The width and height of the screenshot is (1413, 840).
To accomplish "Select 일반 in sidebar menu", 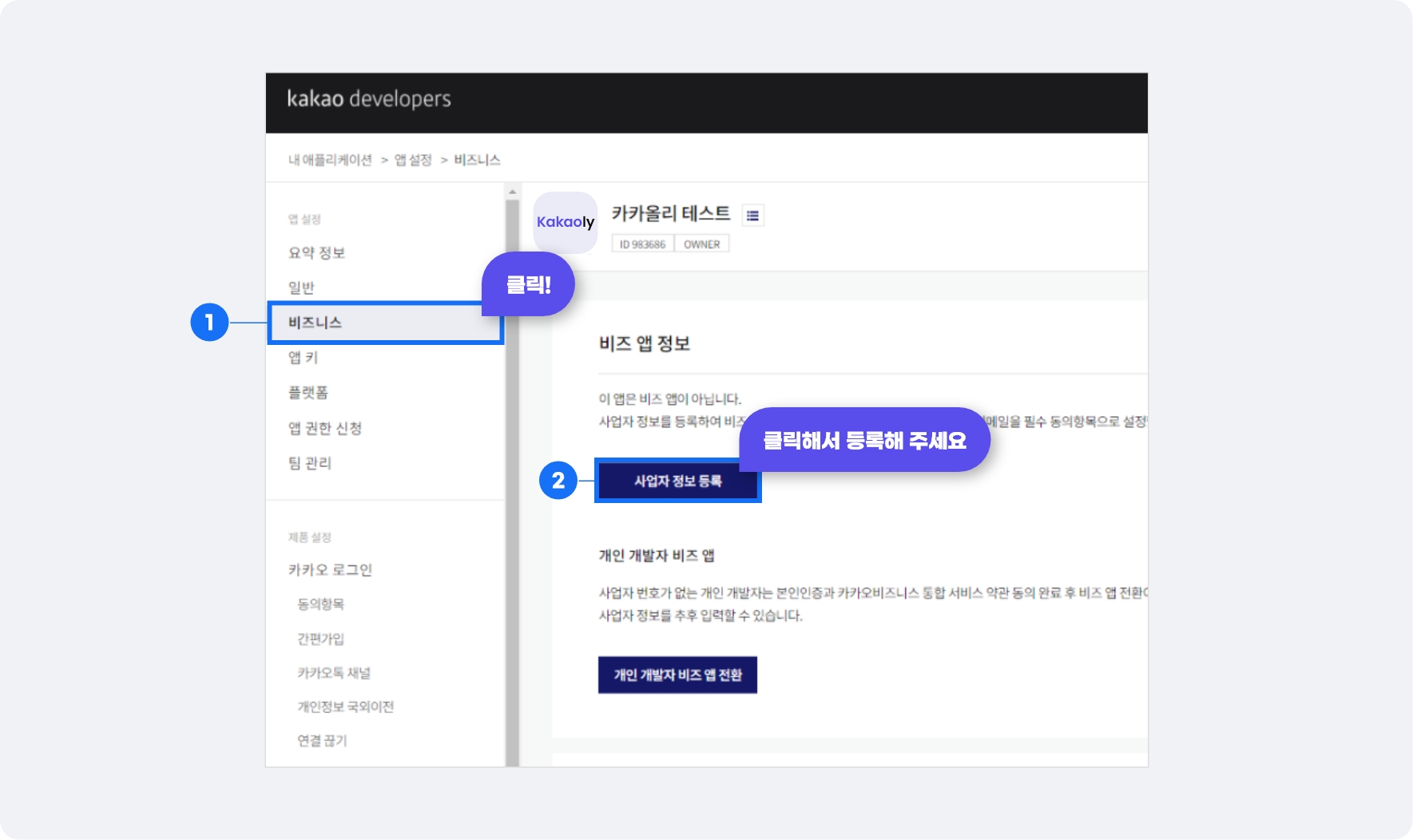I will 301,287.
